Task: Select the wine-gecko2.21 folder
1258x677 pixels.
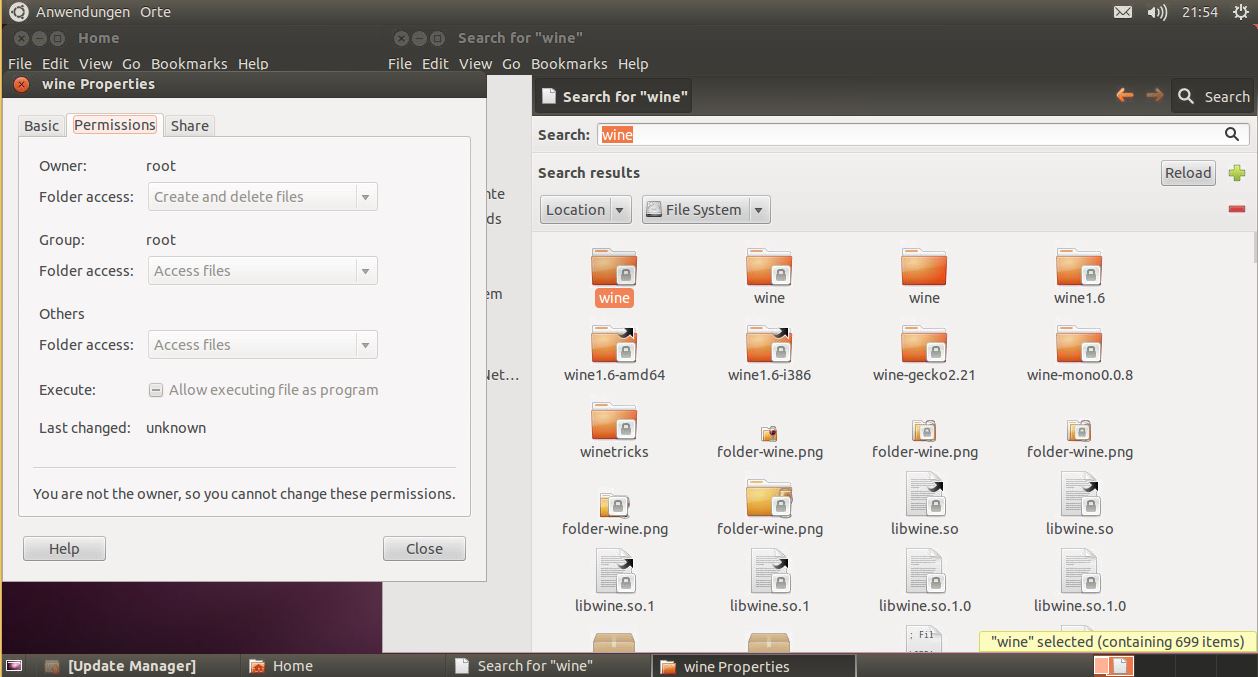Action: (924, 354)
